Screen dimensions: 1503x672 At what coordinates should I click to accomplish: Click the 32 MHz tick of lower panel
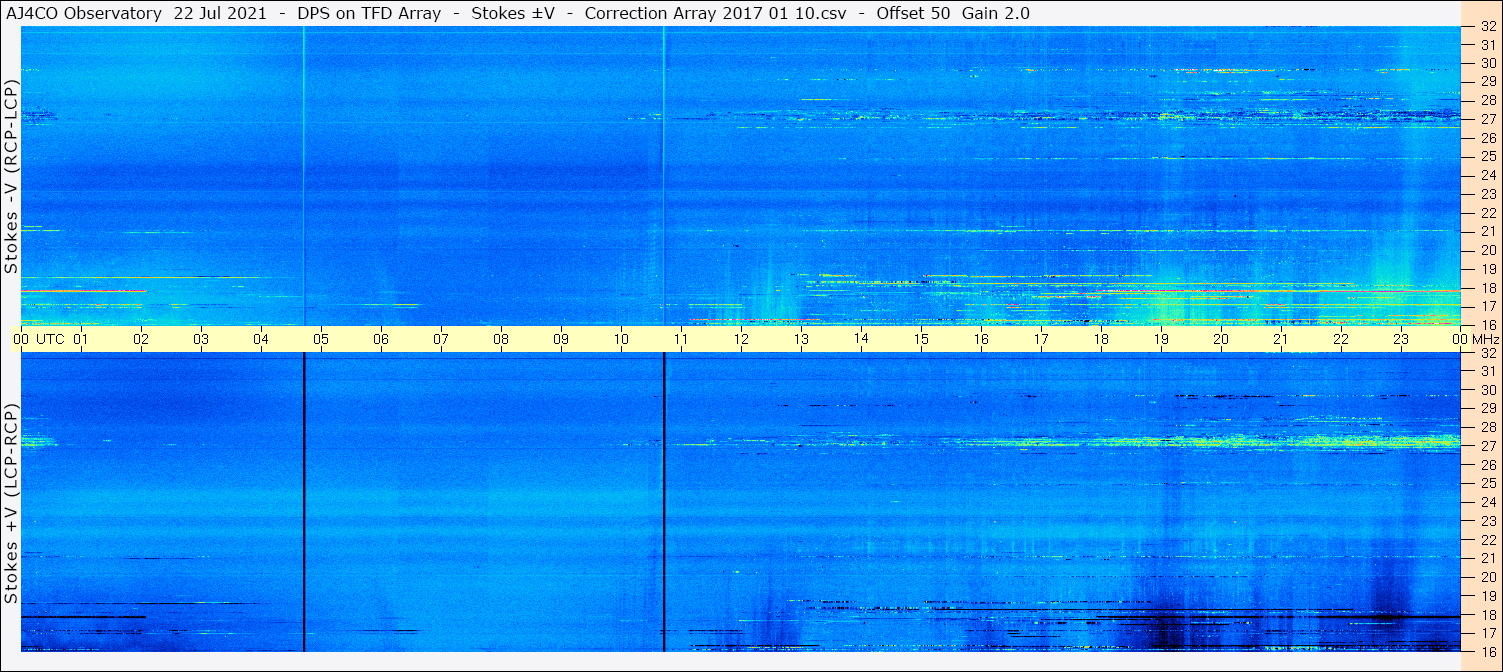(1488, 353)
